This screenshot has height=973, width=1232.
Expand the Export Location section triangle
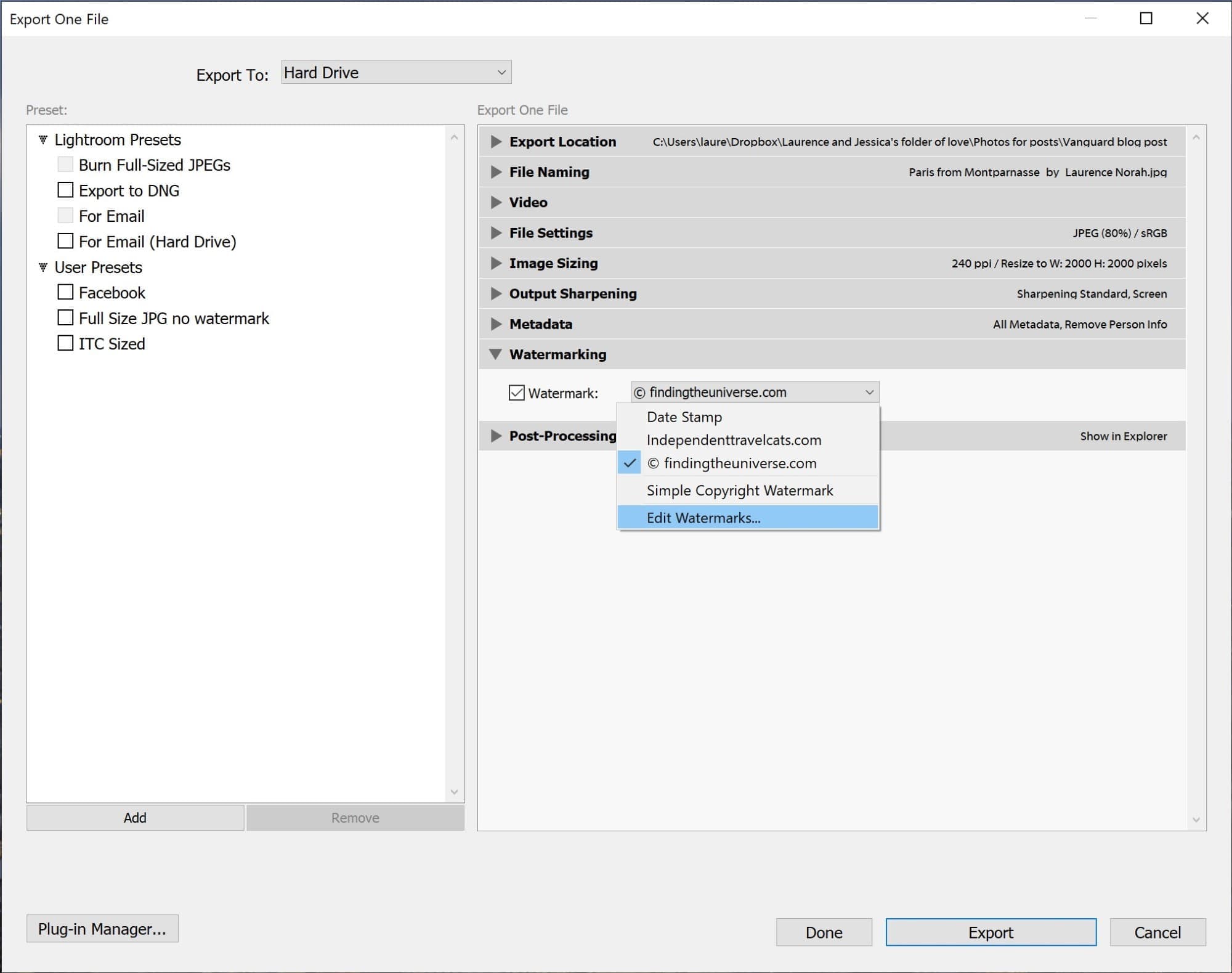pyautogui.click(x=496, y=142)
